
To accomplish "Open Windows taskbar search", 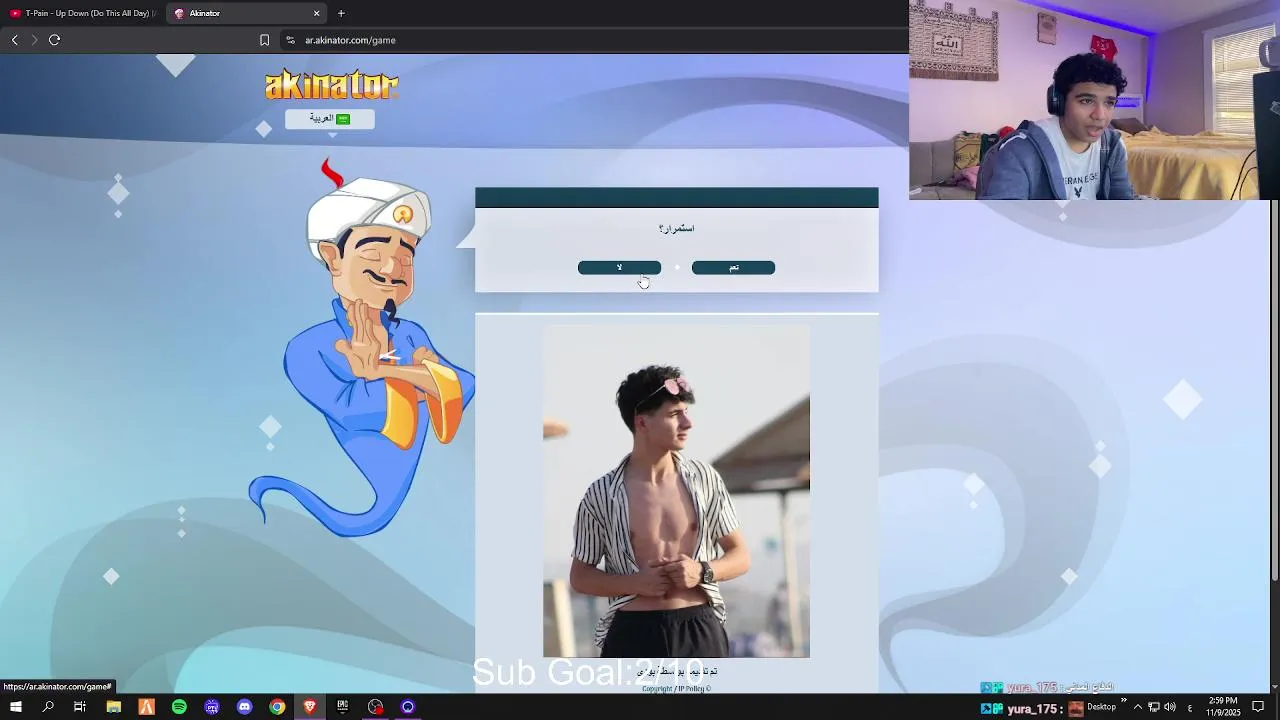I will 48,707.
